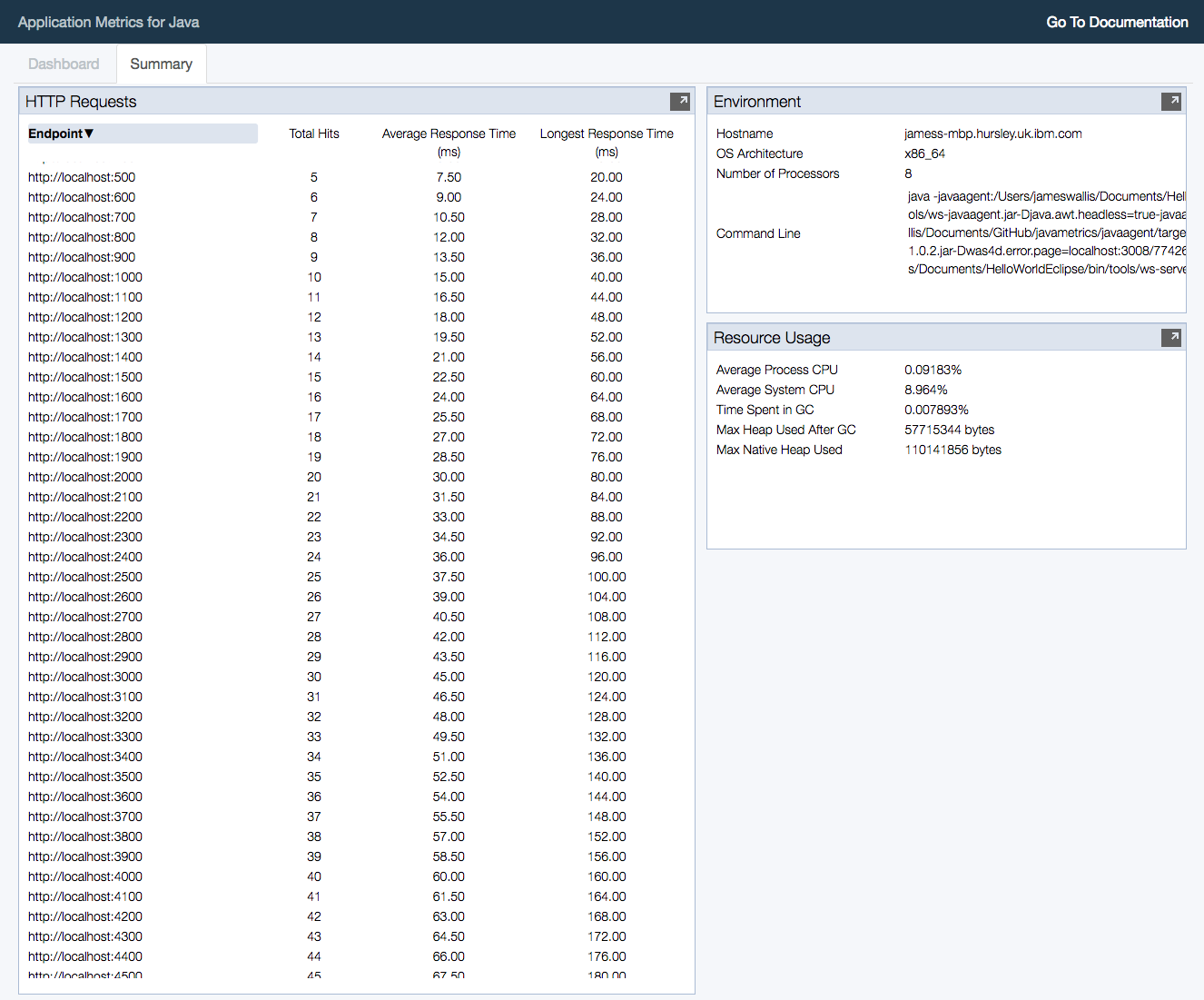Expand the Environment panel via its popout icon
Viewport: 1204px width, 1000px height.
click(x=1172, y=101)
